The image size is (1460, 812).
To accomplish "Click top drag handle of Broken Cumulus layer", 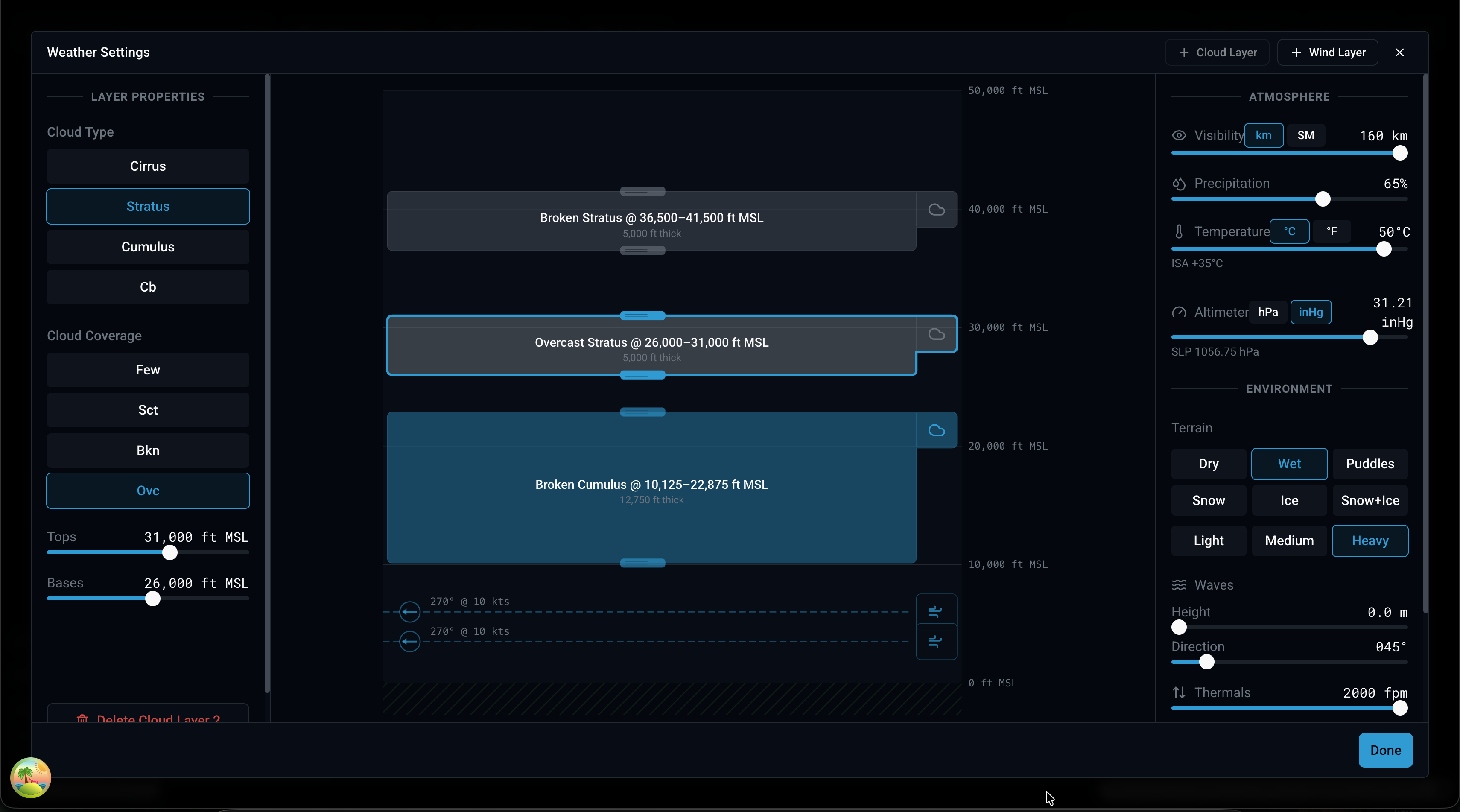I will coord(642,412).
